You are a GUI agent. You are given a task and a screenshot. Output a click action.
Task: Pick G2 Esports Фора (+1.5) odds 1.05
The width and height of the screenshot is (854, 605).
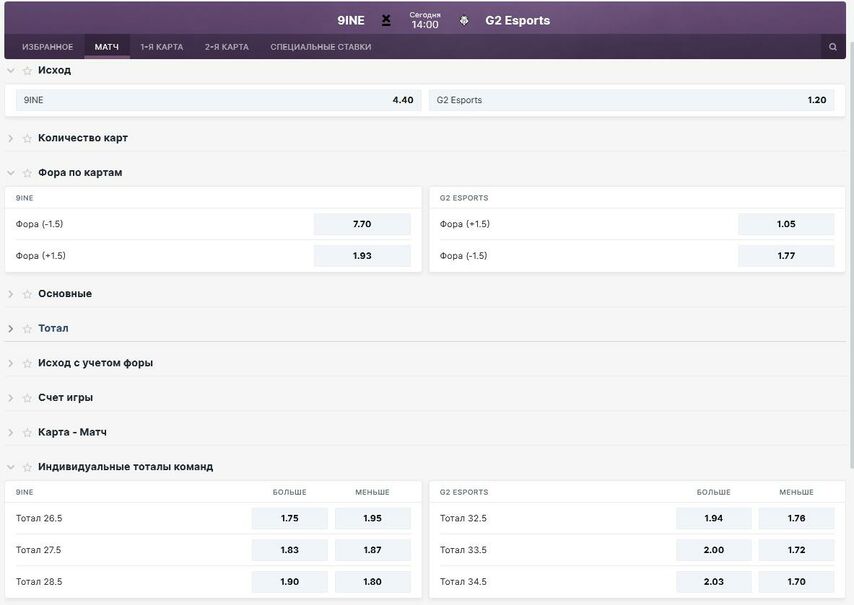[x=786, y=224]
